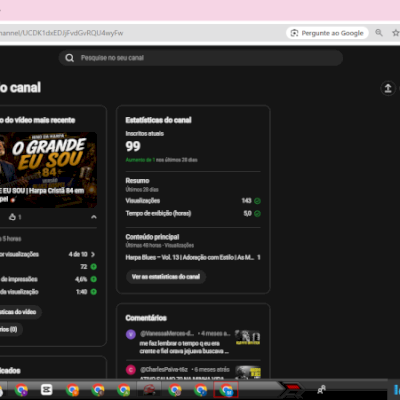400x400 pixels.
Task: Click the Tempo de exibição (horas) label
Action: (x=158, y=213)
